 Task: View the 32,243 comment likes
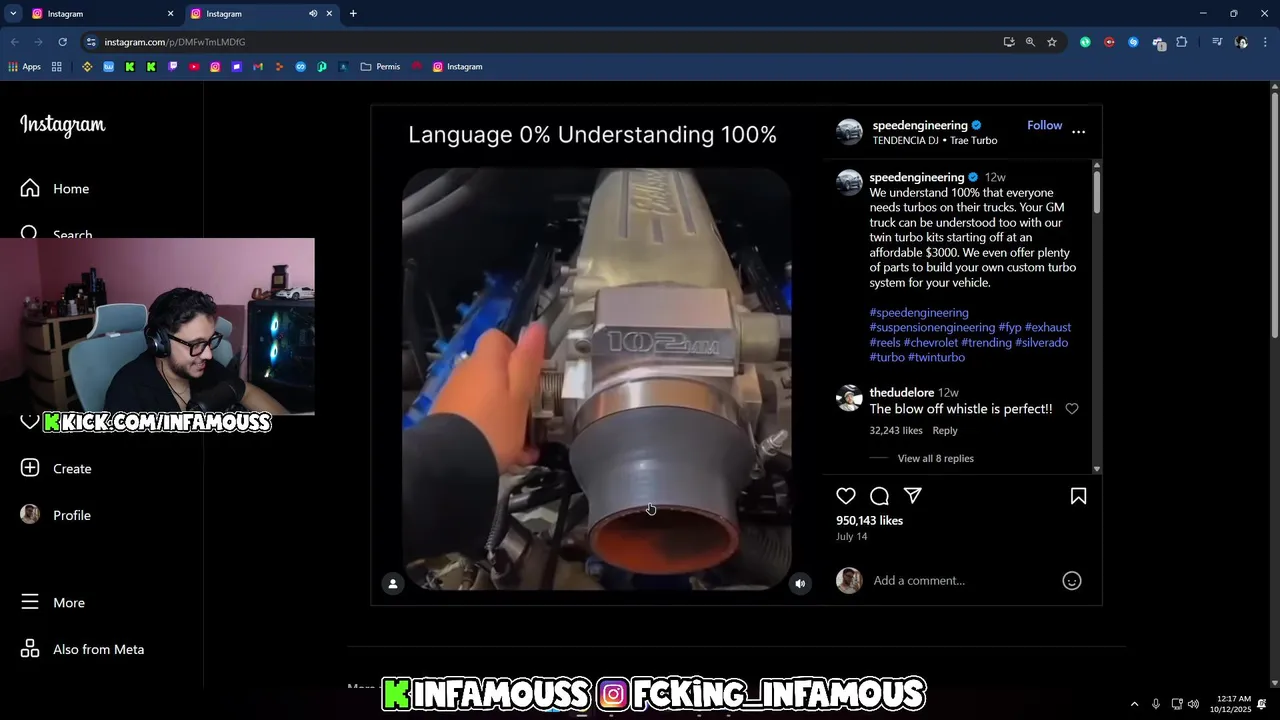[x=896, y=430]
